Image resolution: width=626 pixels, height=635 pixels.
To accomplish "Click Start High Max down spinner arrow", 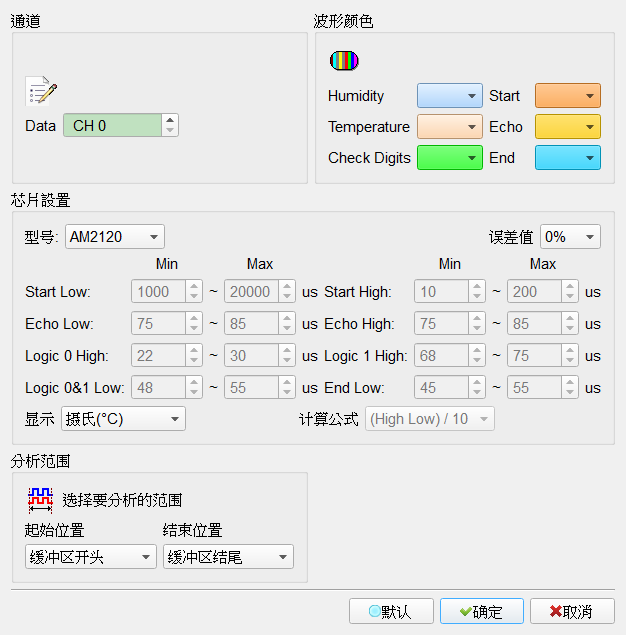I will 570,296.
